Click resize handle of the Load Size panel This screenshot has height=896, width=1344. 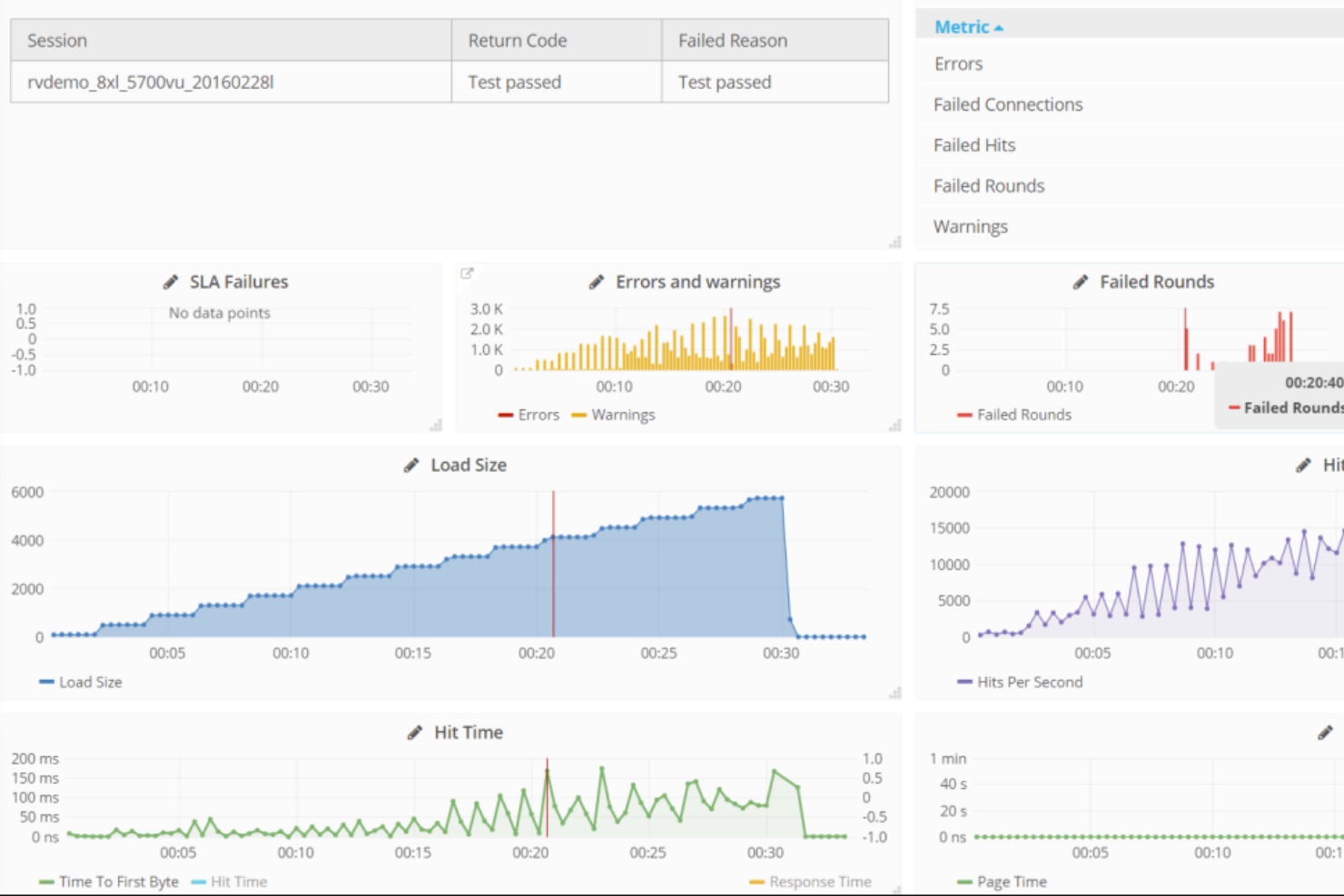tap(894, 693)
